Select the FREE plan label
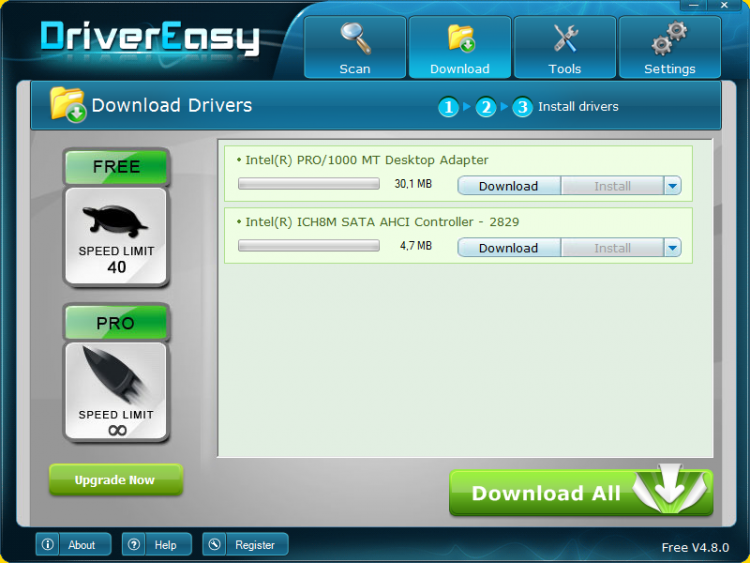Image resolution: width=750 pixels, height=563 pixels. [116, 167]
